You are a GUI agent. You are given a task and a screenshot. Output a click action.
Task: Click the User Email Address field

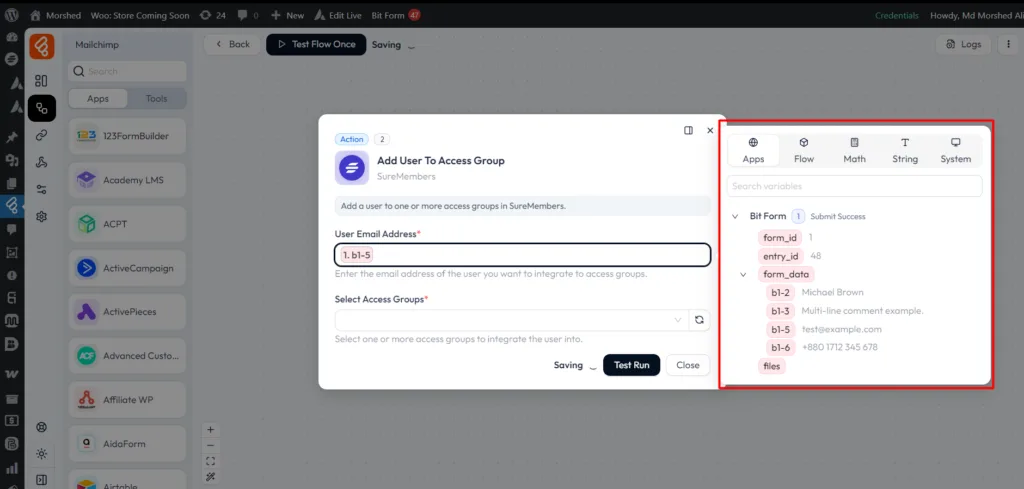(x=522, y=255)
